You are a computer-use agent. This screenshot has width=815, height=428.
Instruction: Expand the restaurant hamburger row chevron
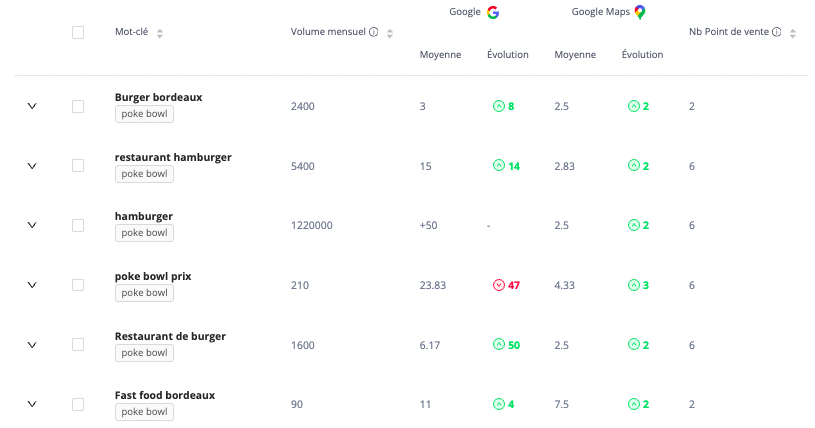click(x=32, y=166)
